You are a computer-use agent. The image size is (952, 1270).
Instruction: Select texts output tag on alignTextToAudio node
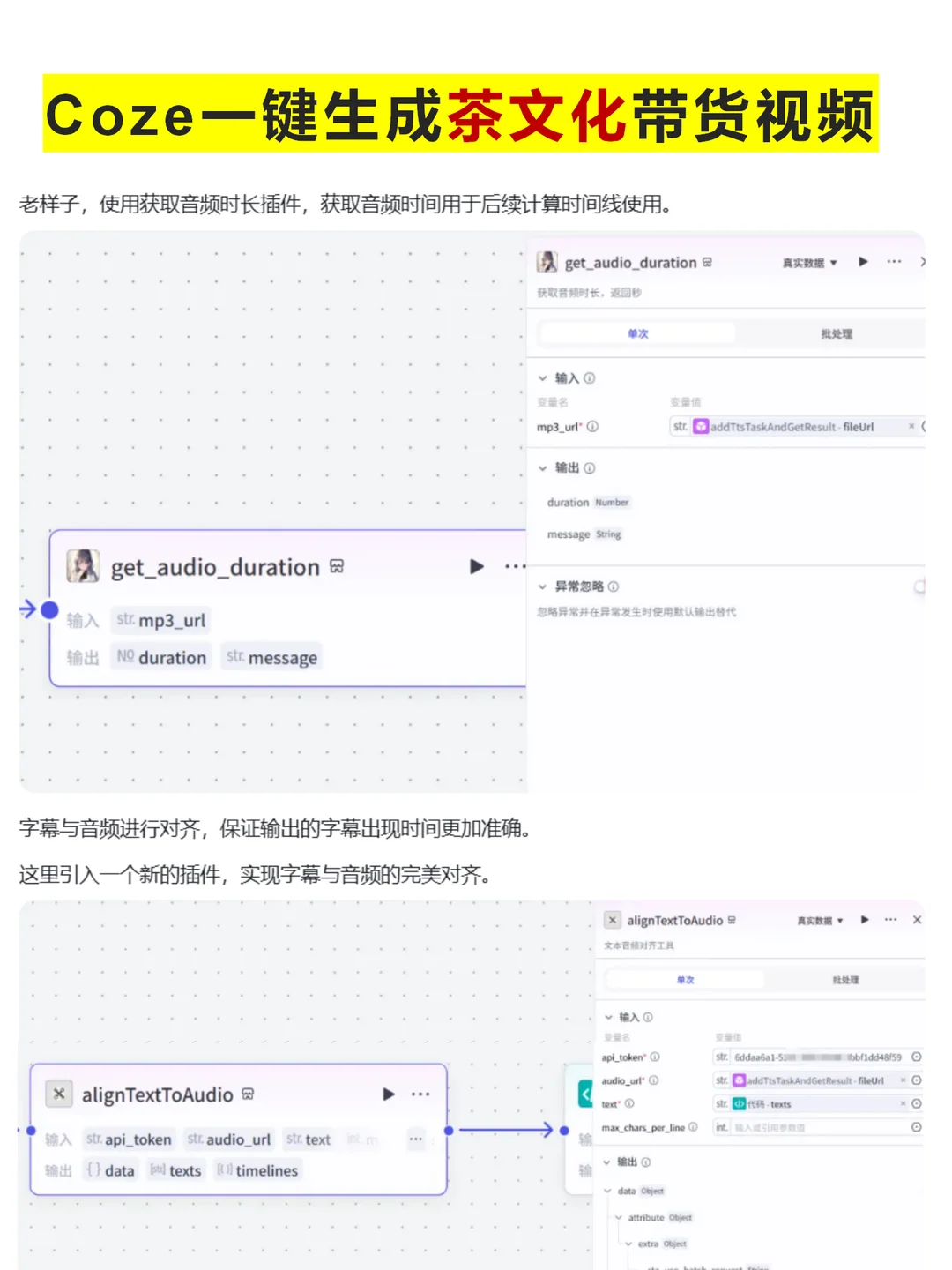(x=175, y=1170)
